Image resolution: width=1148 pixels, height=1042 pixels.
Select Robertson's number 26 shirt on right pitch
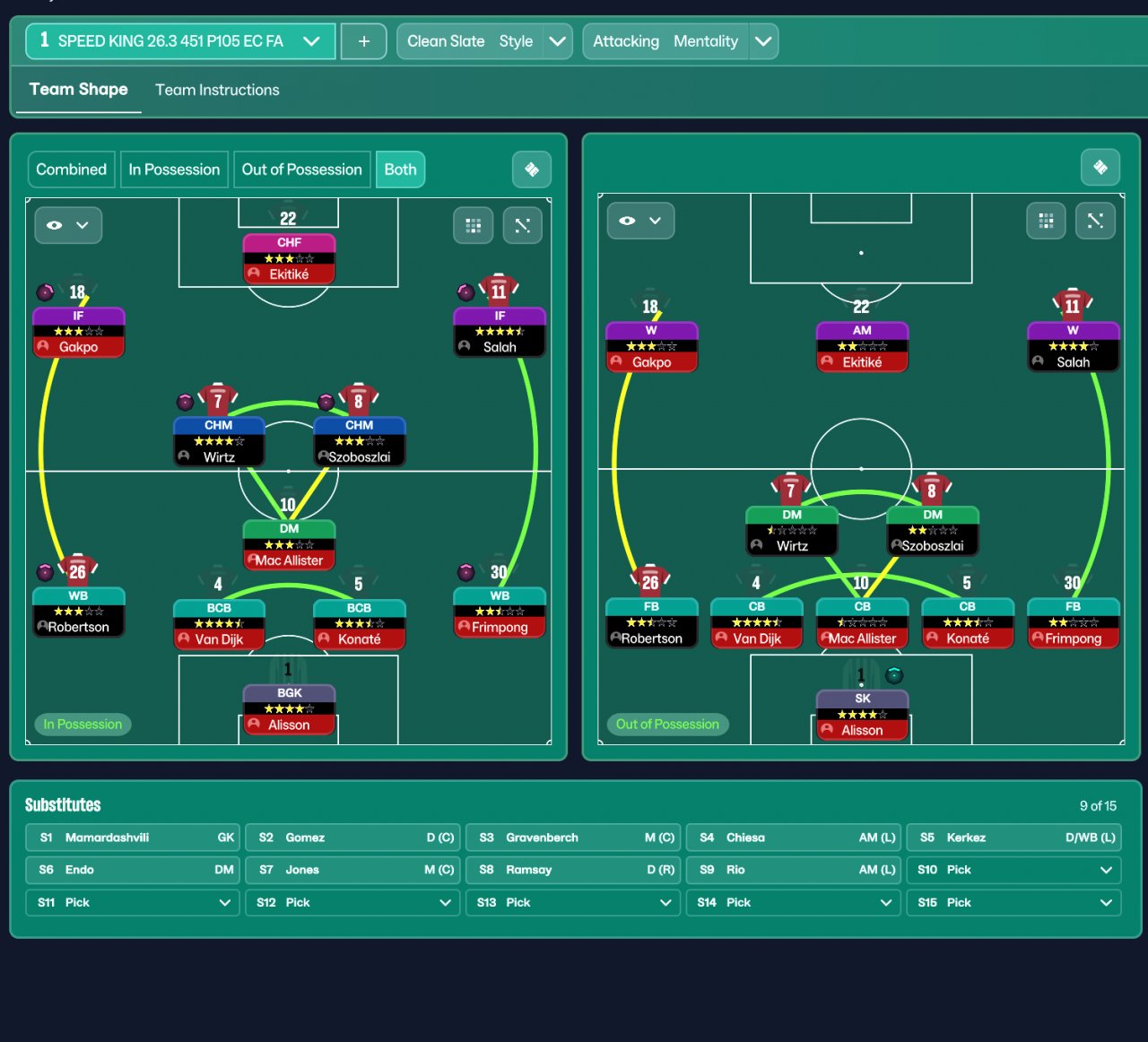point(651,581)
